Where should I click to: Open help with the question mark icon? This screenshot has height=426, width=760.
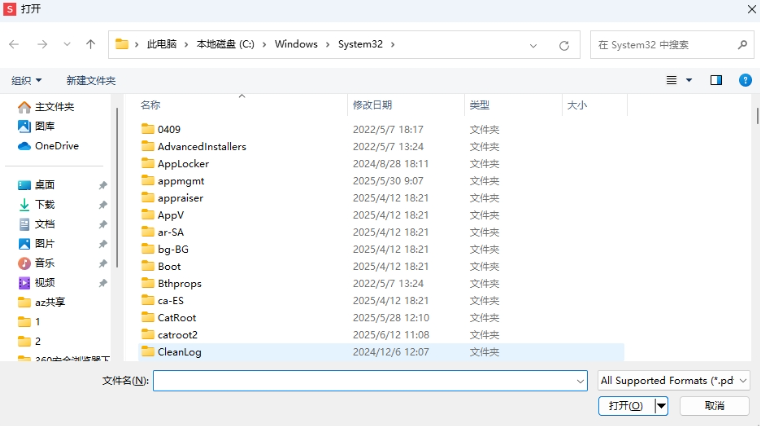point(745,80)
